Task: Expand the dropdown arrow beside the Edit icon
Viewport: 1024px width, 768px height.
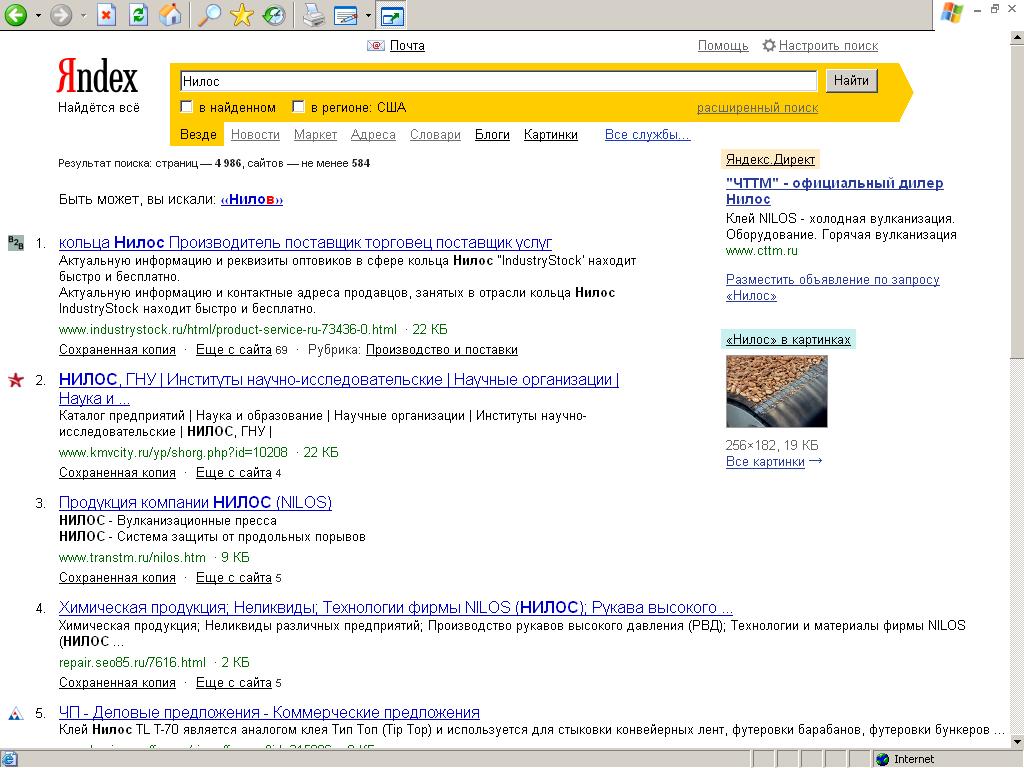Action: pos(368,15)
